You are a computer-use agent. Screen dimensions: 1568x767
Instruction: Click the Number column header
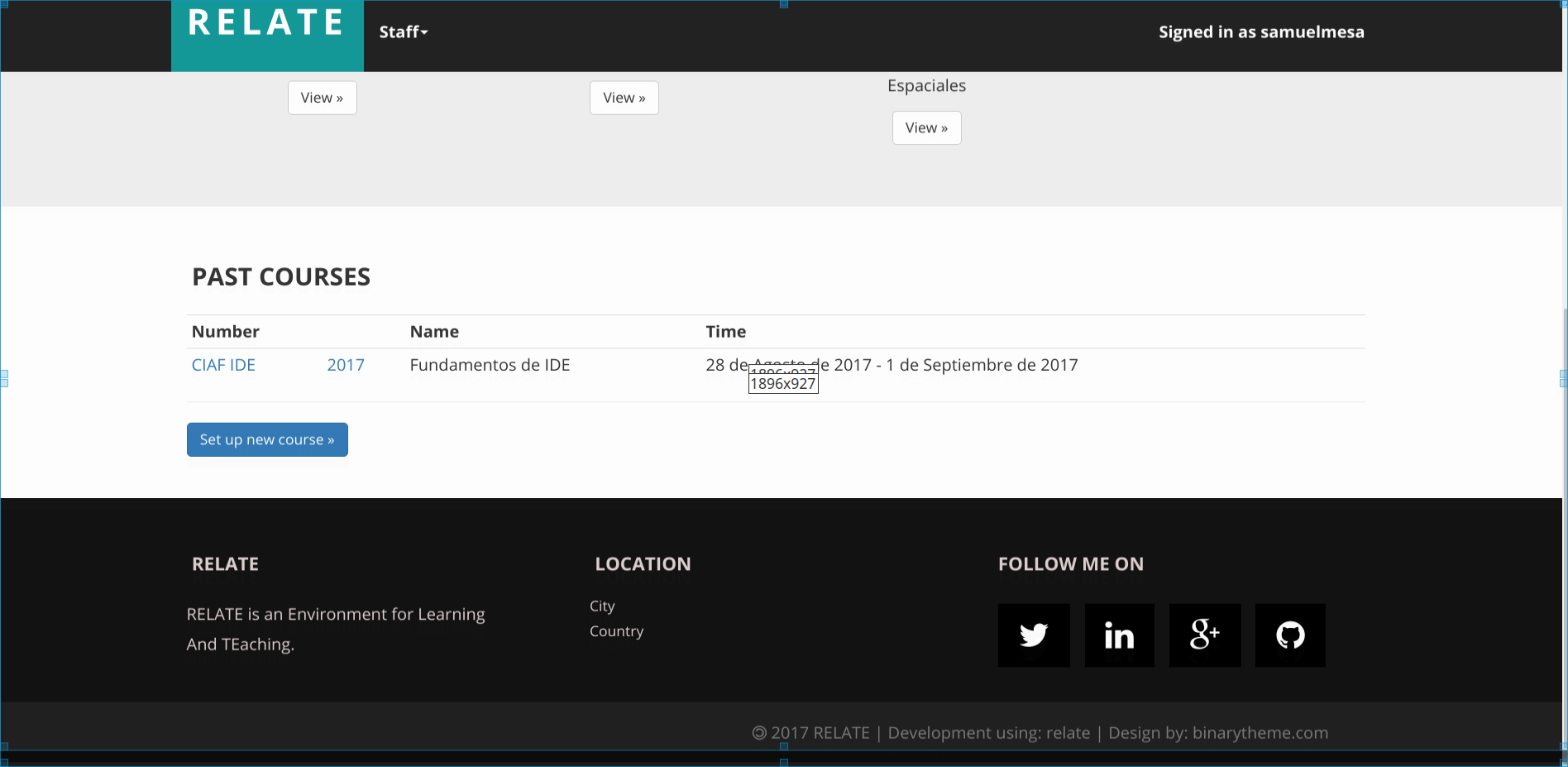(x=226, y=332)
